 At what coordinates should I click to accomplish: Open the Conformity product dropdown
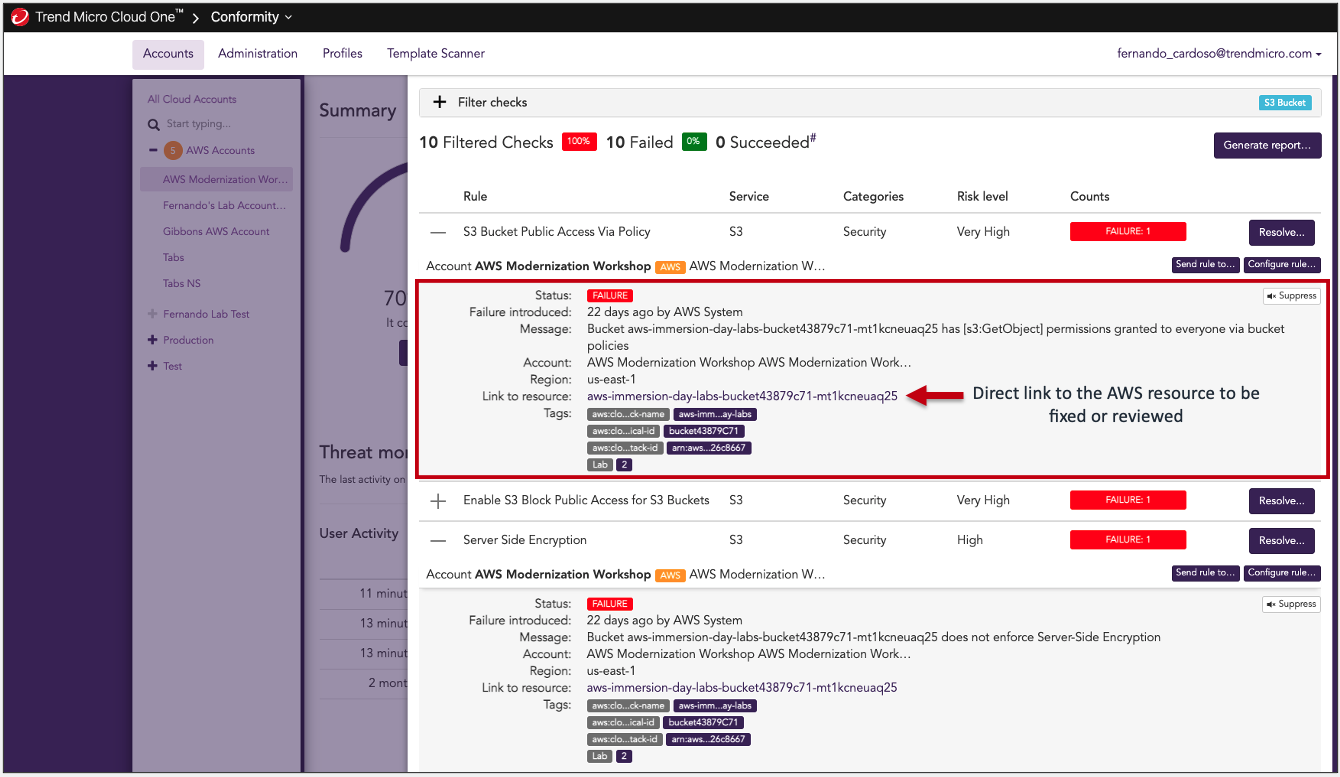pyautogui.click(x=251, y=17)
